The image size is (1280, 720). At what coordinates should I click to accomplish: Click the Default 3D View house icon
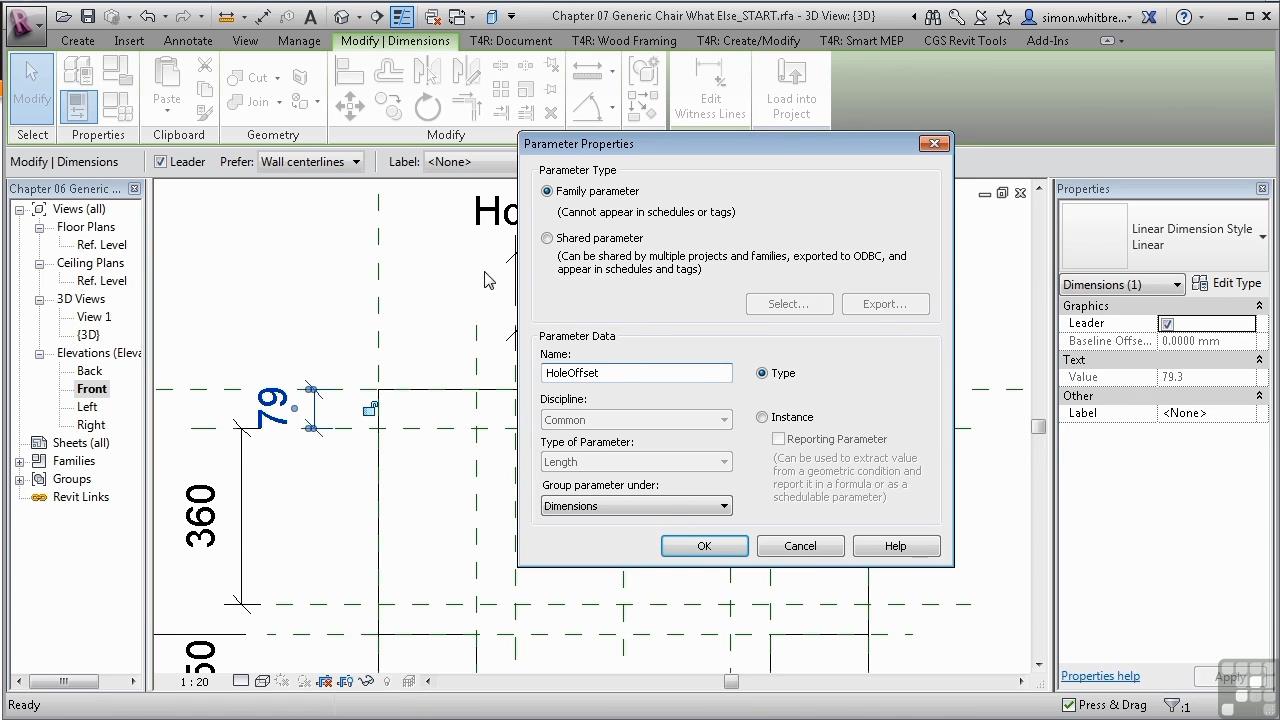point(342,17)
